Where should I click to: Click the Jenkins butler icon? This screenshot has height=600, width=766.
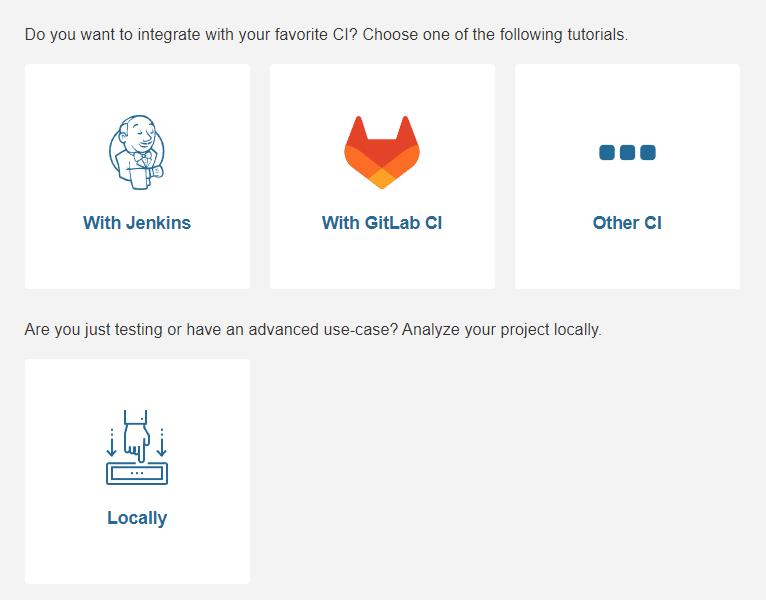click(x=137, y=152)
